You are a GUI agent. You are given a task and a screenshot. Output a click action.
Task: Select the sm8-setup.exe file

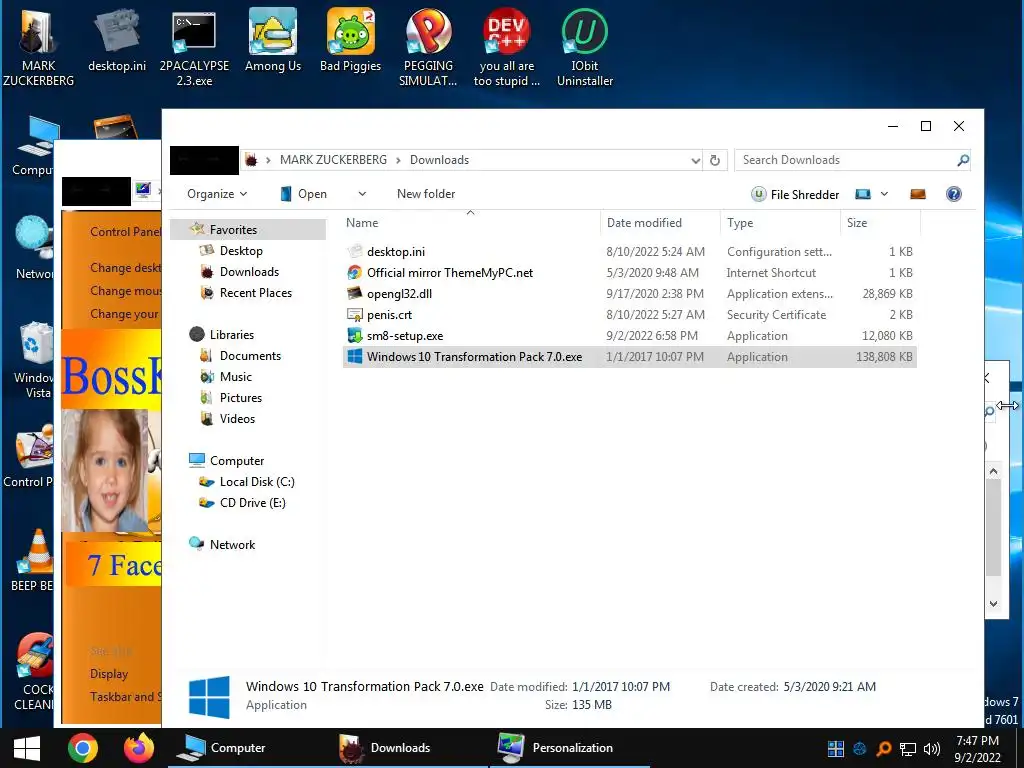click(630, 336)
